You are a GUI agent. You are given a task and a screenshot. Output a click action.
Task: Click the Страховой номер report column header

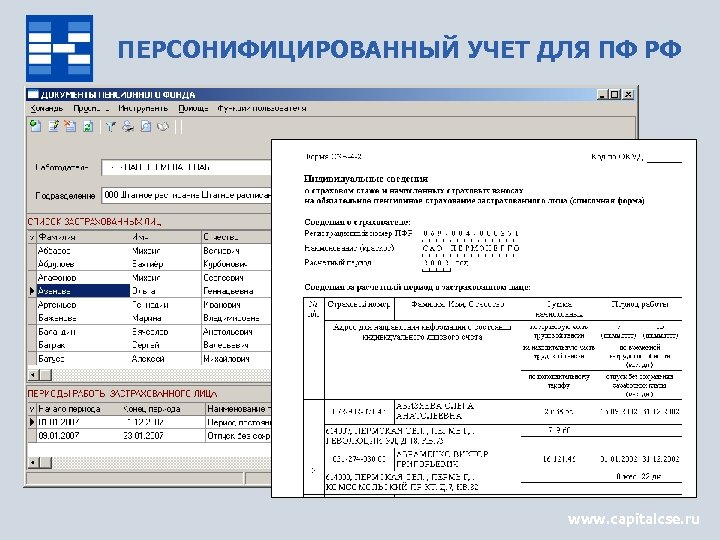359,304
